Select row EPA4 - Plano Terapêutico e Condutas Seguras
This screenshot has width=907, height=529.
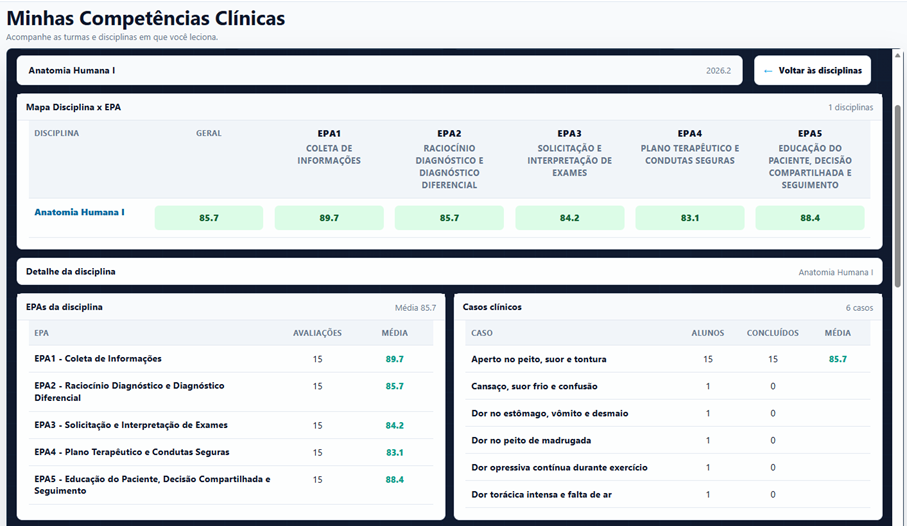point(231,452)
